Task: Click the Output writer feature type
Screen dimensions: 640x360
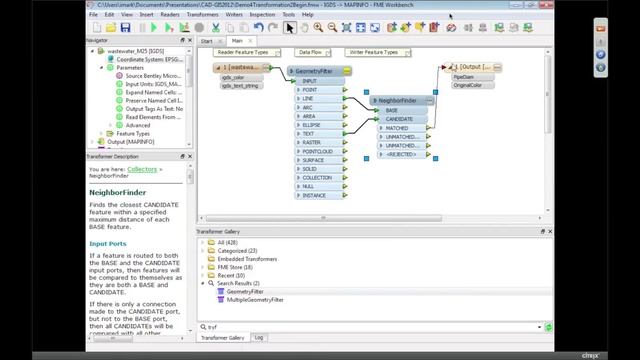Action: tap(473, 67)
